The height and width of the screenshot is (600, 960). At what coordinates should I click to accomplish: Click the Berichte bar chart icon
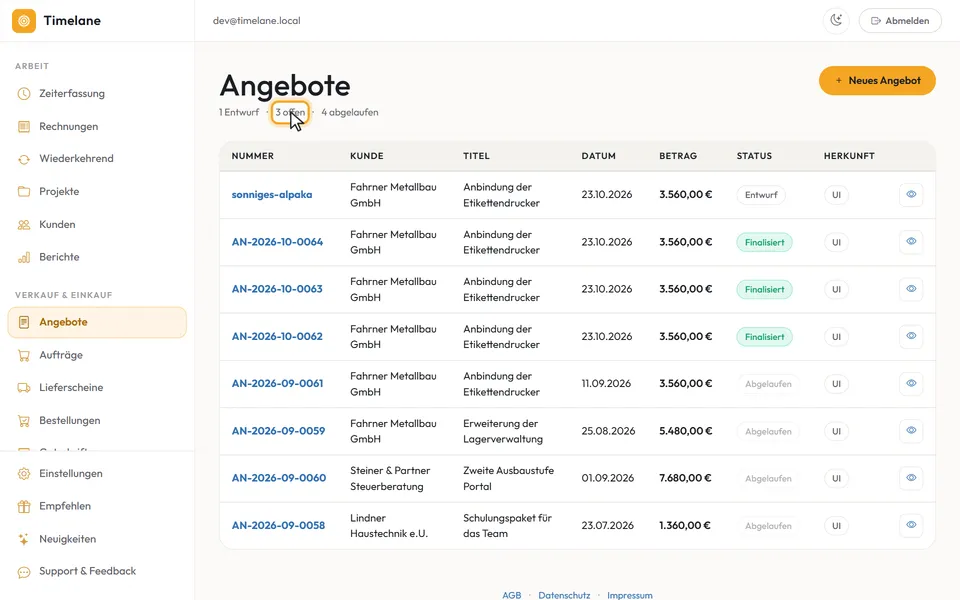24,257
